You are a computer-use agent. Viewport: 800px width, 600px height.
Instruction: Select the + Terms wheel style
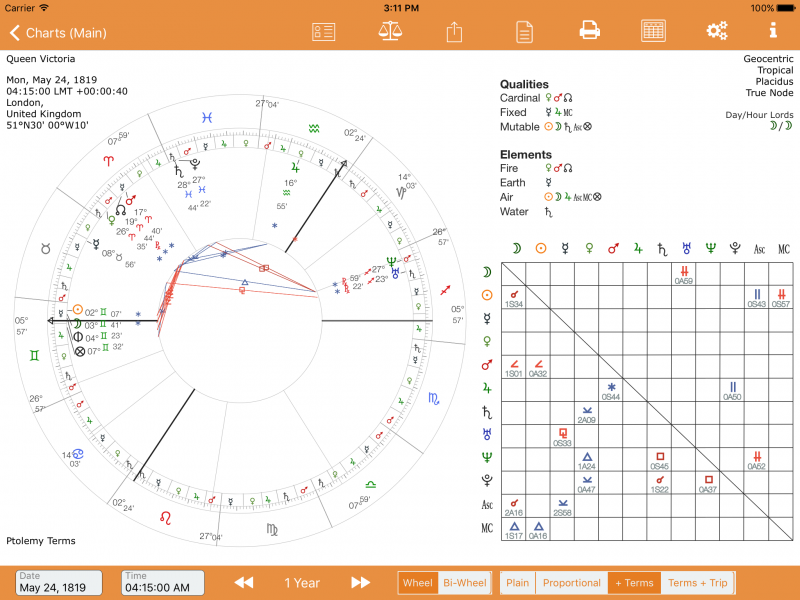pos(634,583)
